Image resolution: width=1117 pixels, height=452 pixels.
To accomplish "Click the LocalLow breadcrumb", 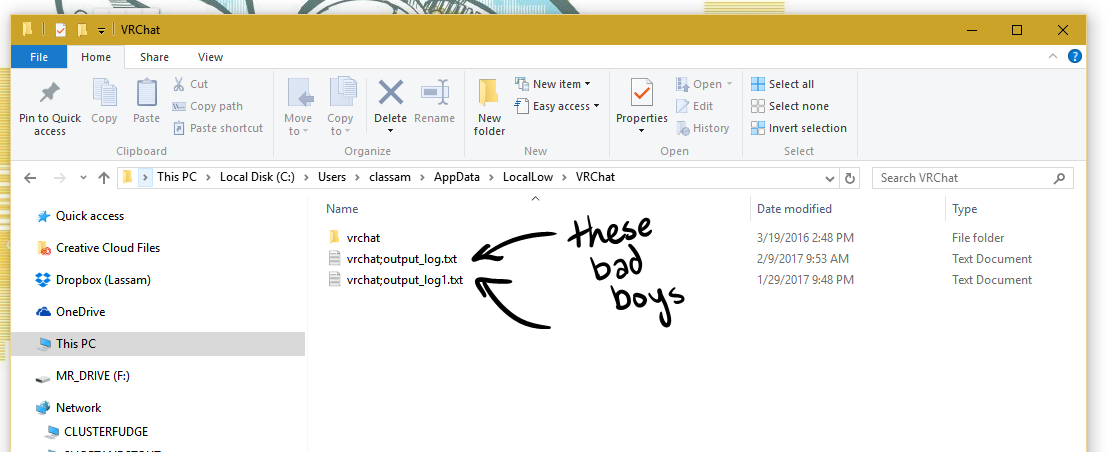I will (x=528, y=178).
